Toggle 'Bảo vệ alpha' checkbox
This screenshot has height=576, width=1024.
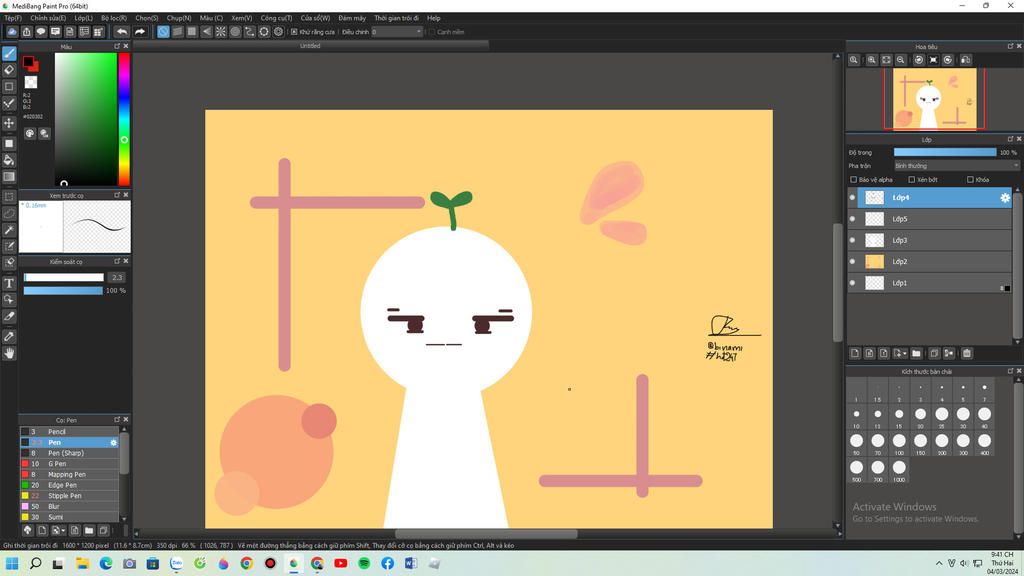tap(853, 180)
